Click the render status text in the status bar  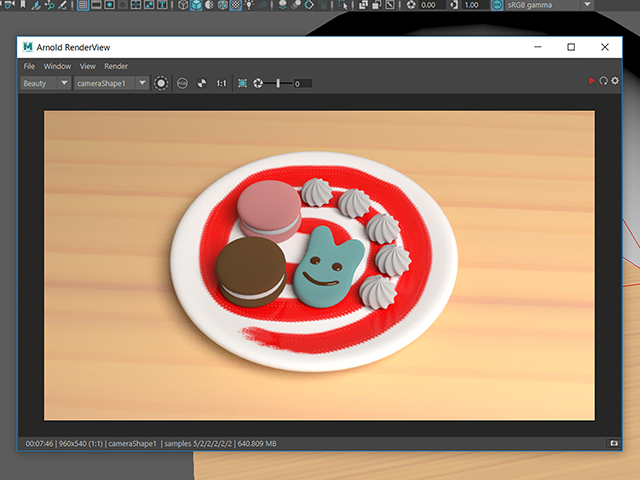151,444
